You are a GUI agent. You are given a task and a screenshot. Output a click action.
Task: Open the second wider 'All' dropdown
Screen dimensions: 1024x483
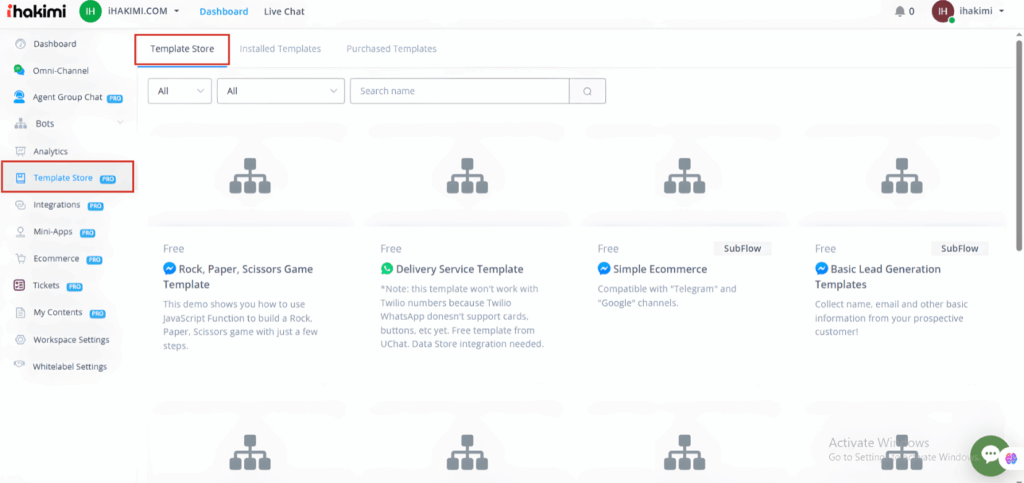(281, 91)
